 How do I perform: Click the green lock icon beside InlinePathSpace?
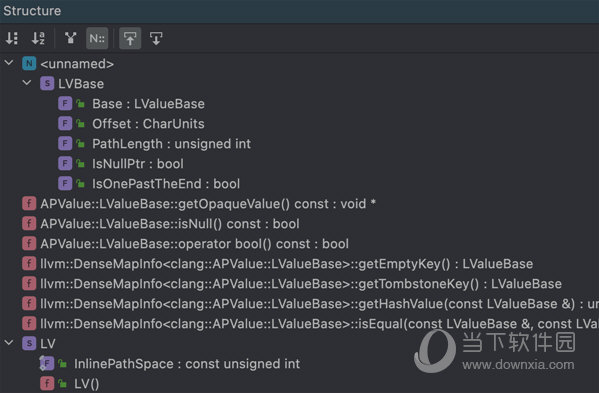[x=63, y=364]
